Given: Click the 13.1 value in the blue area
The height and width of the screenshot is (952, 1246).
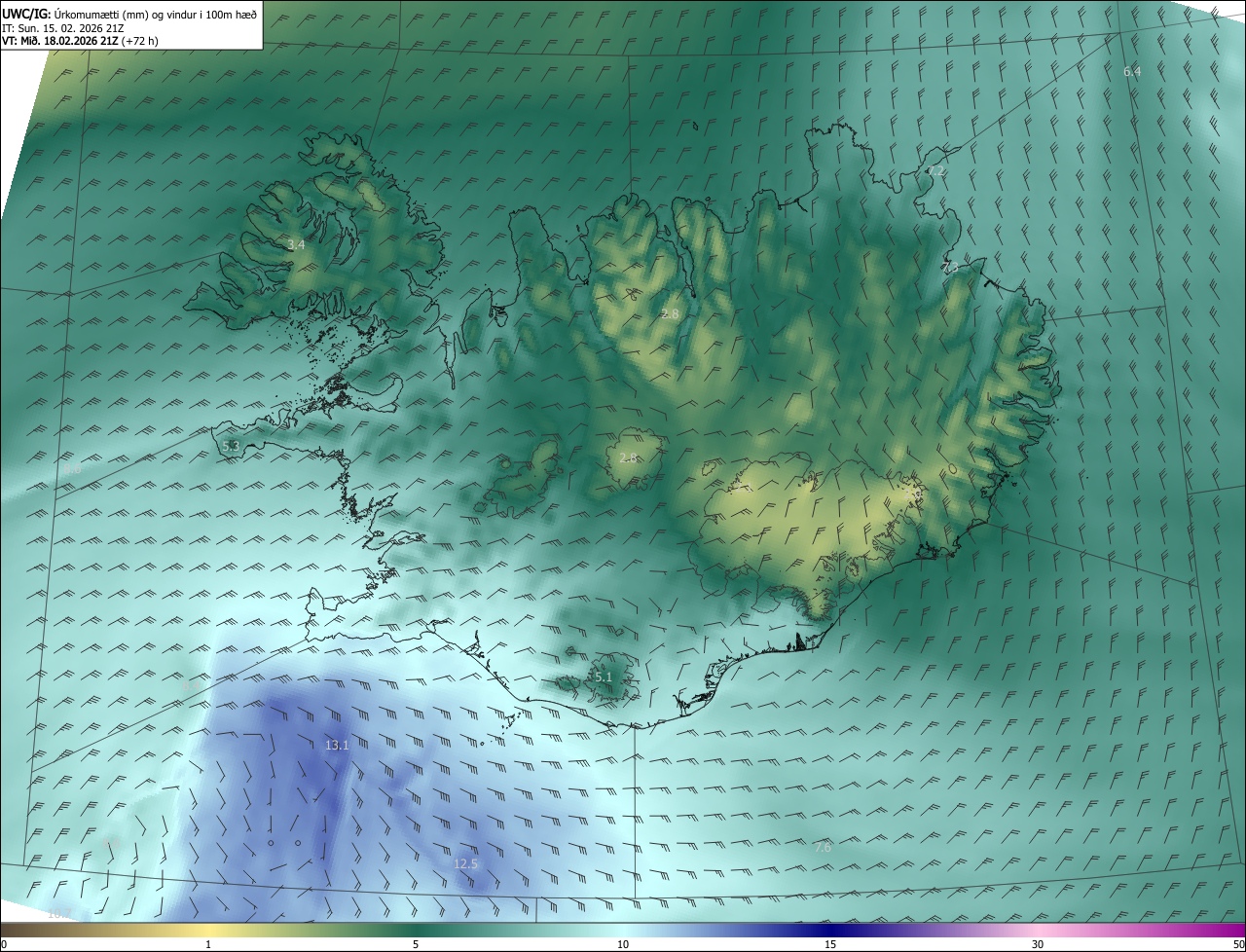Looking at the screenshot, I should click(x=337, y=746).
